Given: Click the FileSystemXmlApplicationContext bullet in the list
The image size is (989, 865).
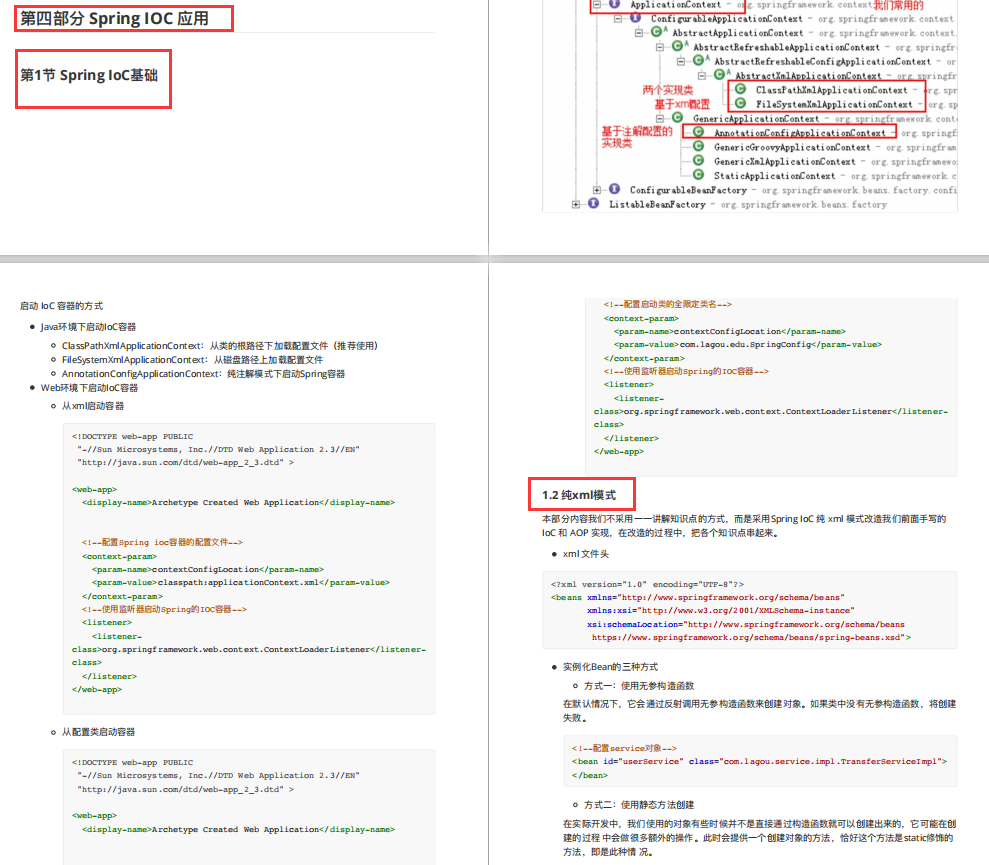Looking at the screenshot, I should [x=192, y=360].
